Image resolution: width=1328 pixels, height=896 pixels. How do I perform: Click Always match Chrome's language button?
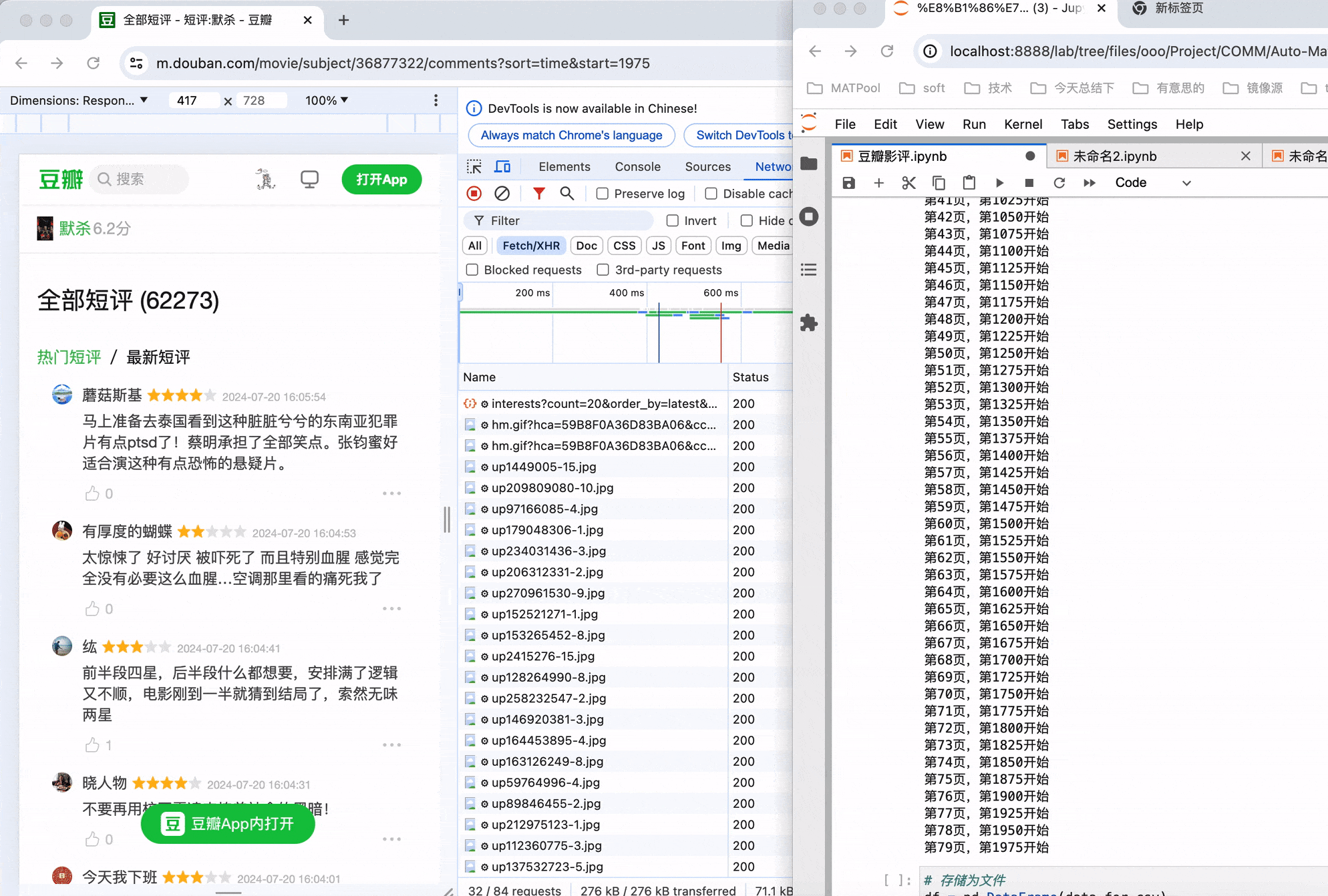click(x=571, y=136)
